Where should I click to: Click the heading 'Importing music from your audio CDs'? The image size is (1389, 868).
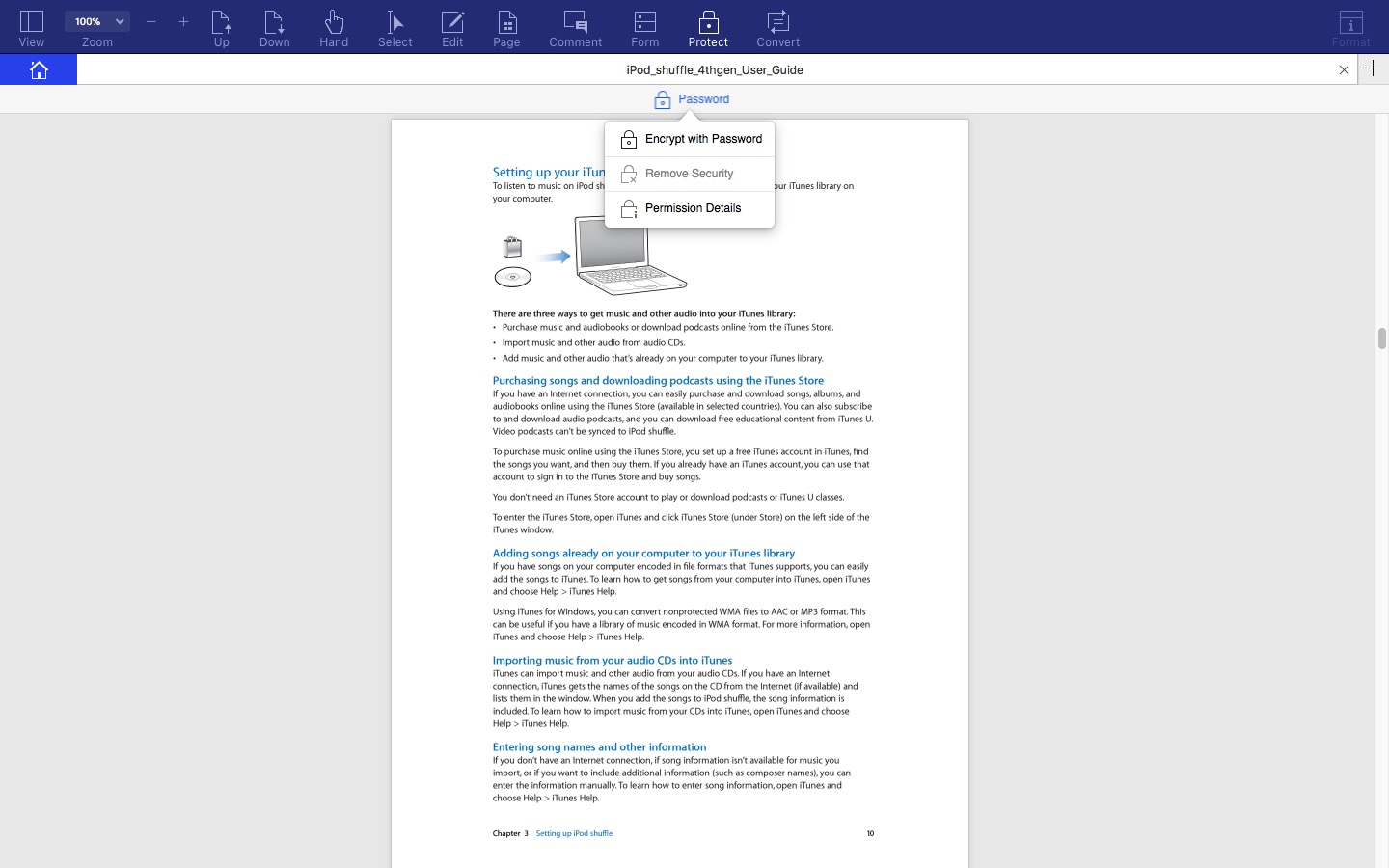pyautogui.click(x=613, y=661)
